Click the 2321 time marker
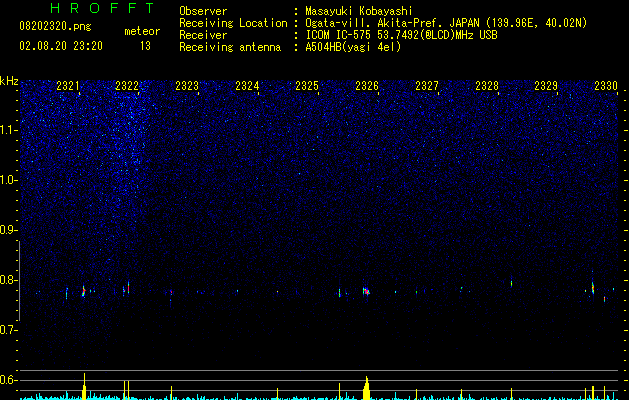 (68, 86)
